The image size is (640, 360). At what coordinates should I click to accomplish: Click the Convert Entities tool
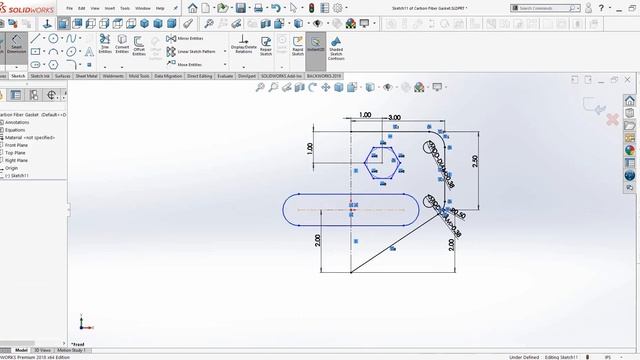(x=122, y=44)
